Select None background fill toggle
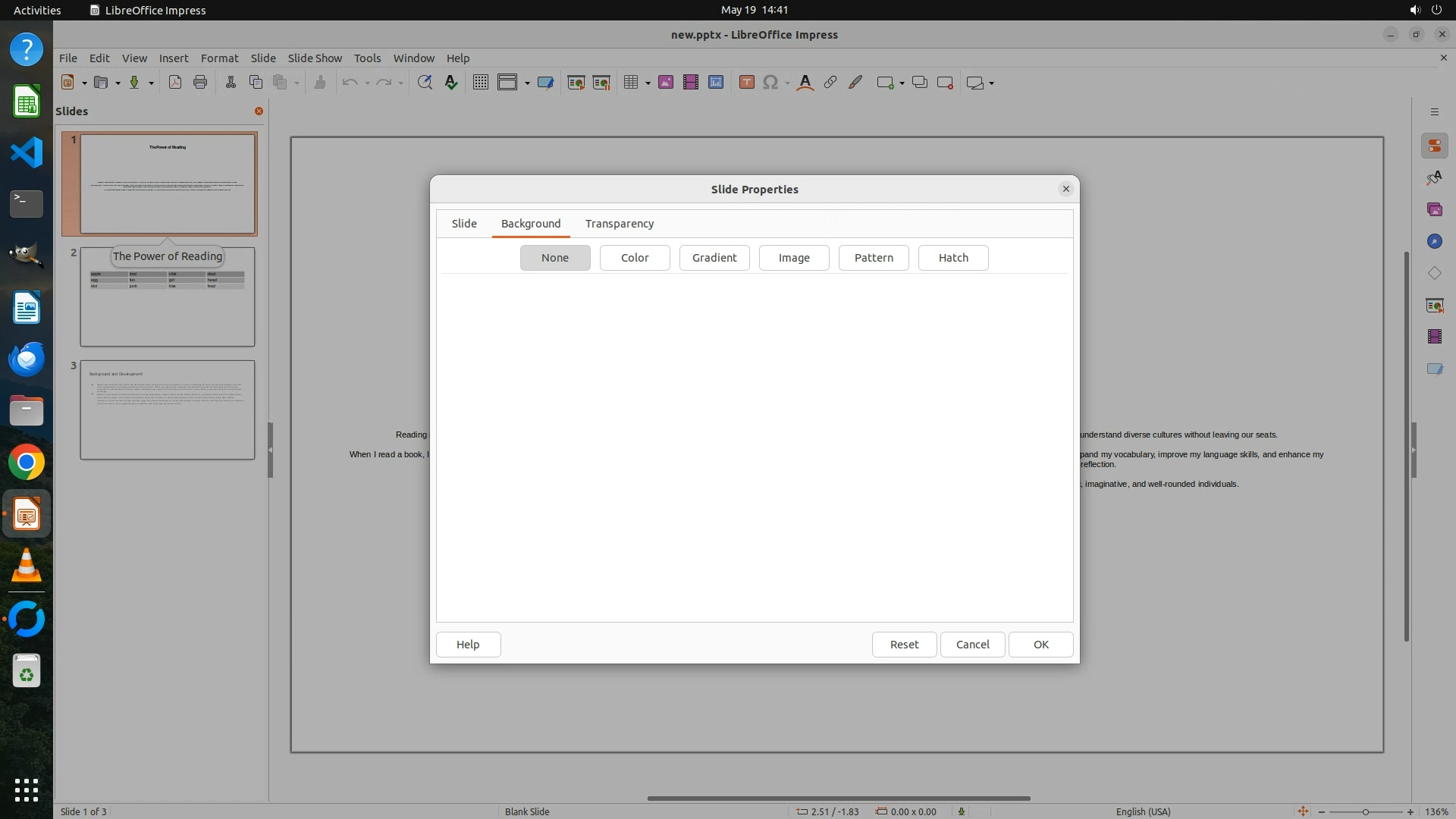Image resolution: width=1456 pixels, height=819 pixels. tap(555, 258)
